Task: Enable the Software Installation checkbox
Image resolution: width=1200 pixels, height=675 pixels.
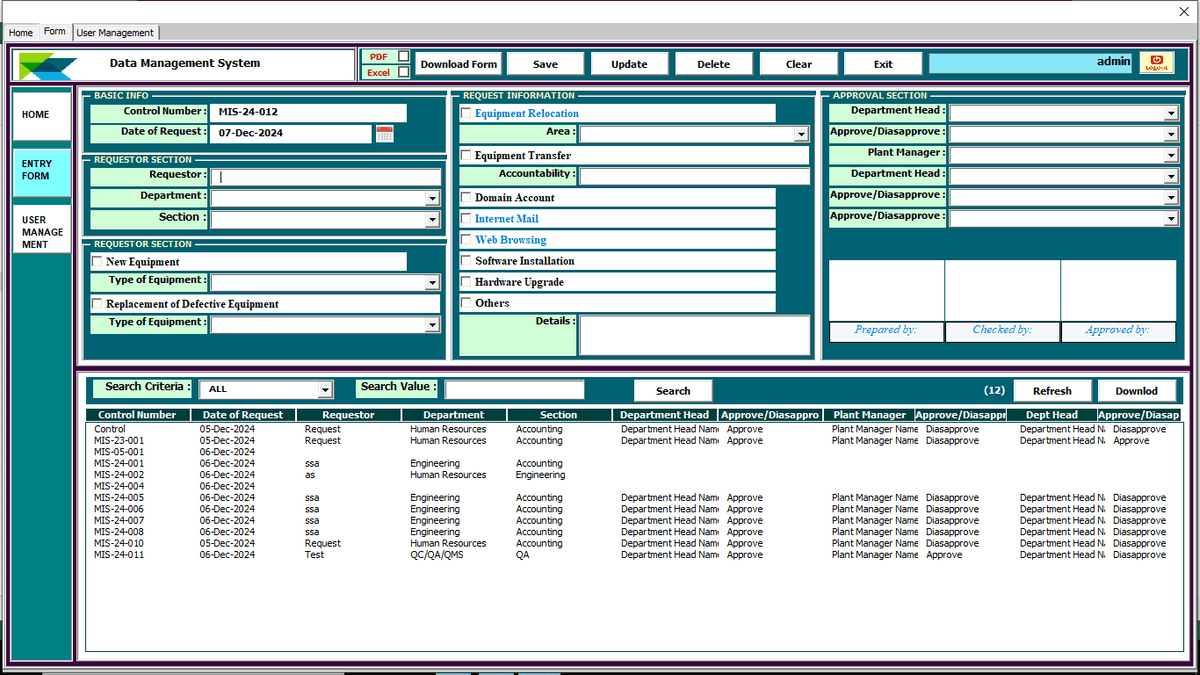Action: point(466,260)
